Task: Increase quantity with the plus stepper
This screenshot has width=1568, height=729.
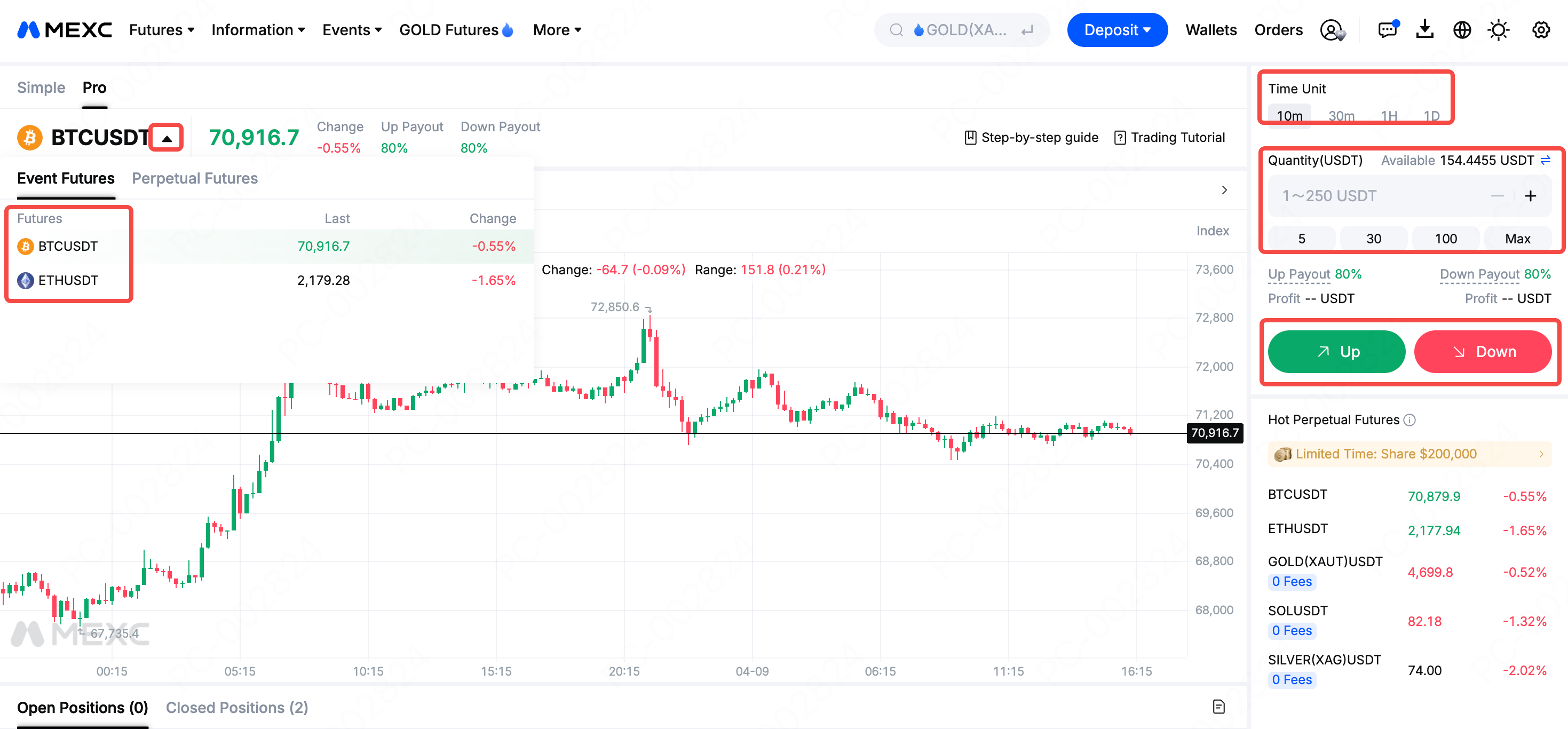Action: (1530, 196)
